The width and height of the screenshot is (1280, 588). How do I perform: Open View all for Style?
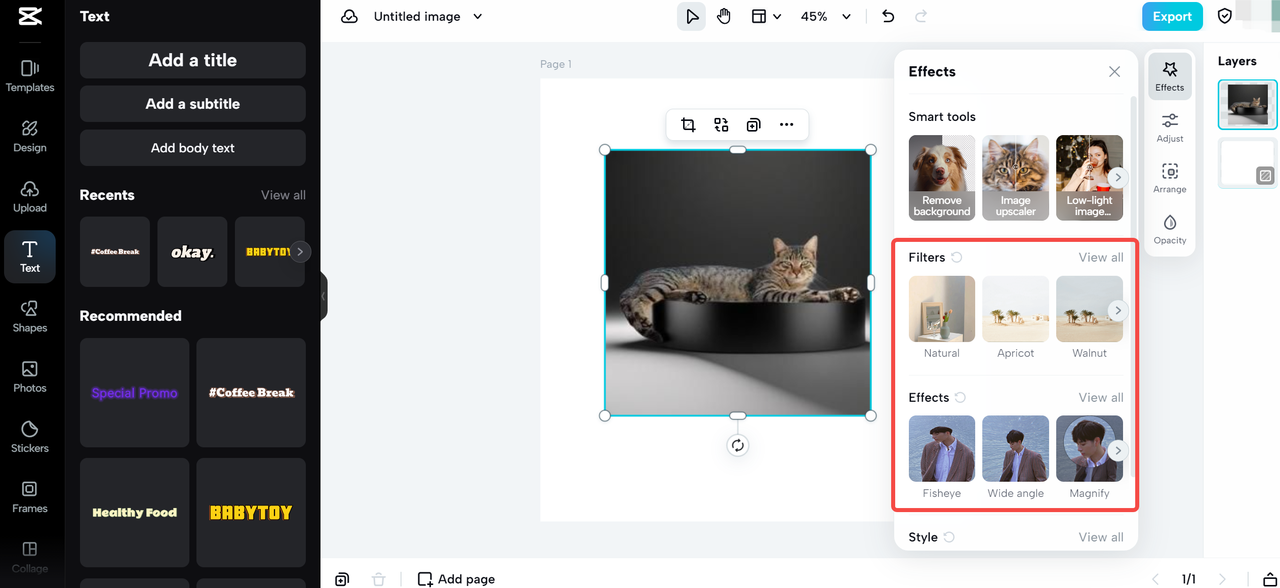click(x=1101, y=537)
